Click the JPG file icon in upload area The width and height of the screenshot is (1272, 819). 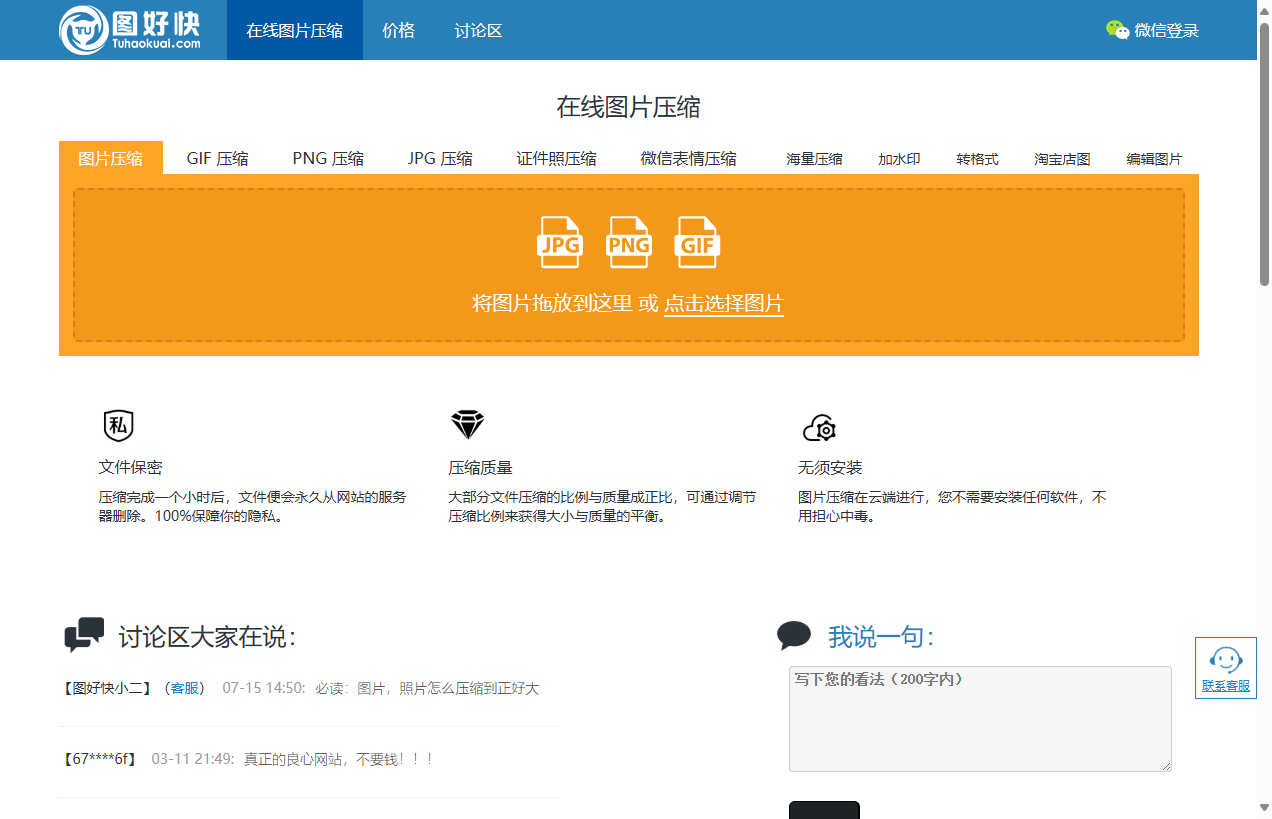(560, 242)
